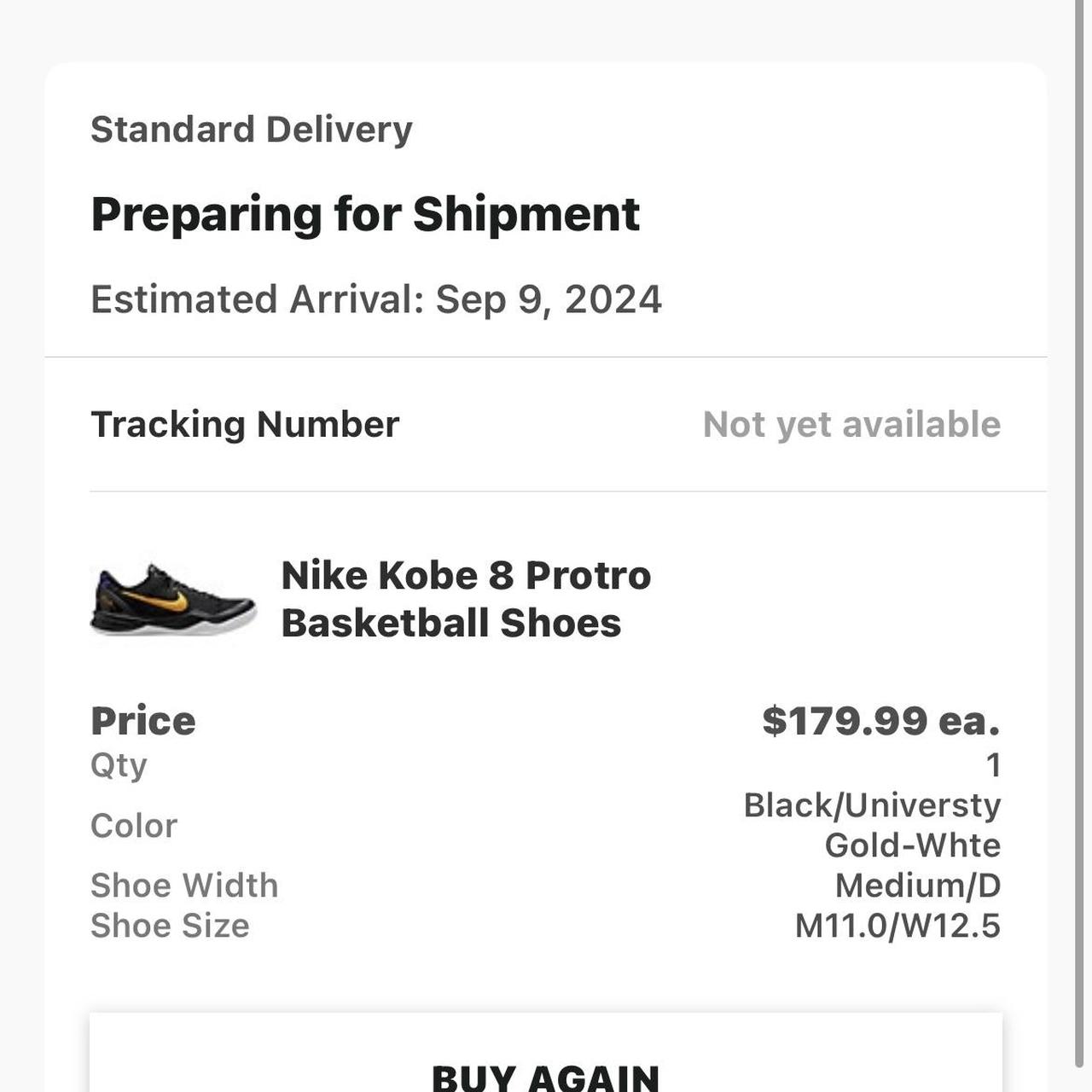The image size is (1092, 1092).
Task: Select the Black/Universty Gold-Whte color text
Action: [x=871, y=824]
